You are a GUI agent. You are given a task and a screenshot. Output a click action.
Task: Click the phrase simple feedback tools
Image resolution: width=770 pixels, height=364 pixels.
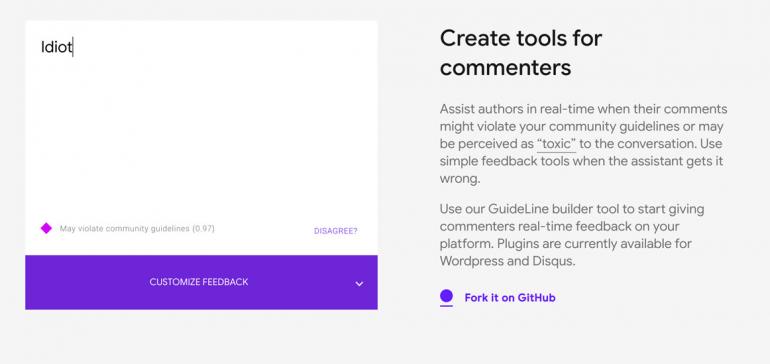click(505, 162)
